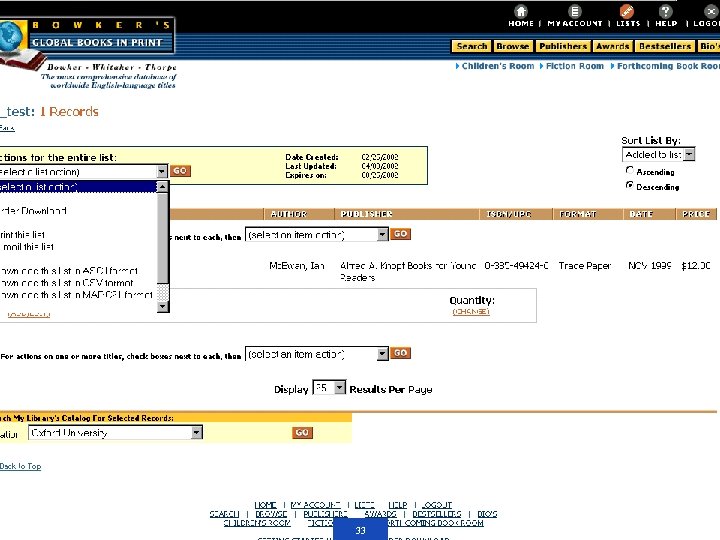The image size is (720, 540).
Task: Sort by the AUTHOR column header
Action: point(288,214)
